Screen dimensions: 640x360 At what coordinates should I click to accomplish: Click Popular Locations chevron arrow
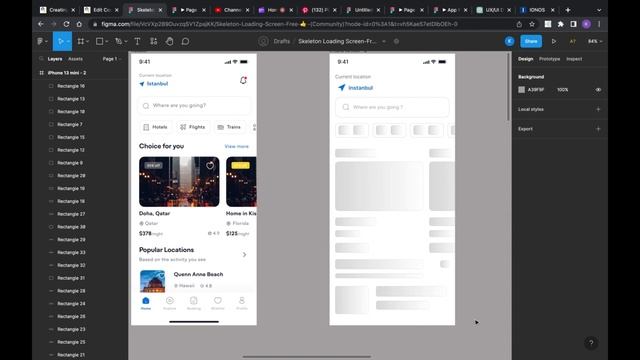(244, 254)
